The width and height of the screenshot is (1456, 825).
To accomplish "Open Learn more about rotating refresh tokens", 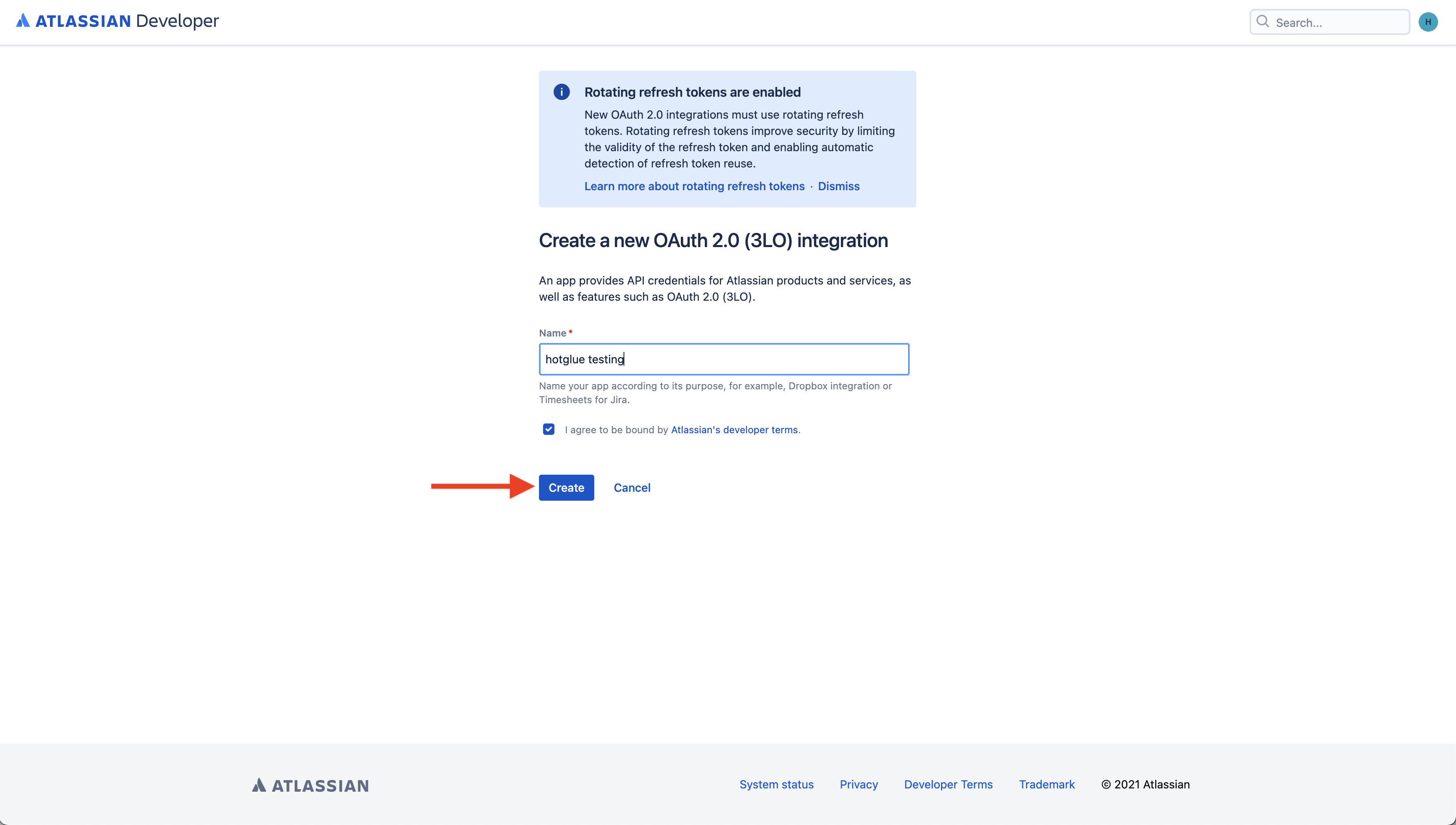I will (x=694, y=186).
